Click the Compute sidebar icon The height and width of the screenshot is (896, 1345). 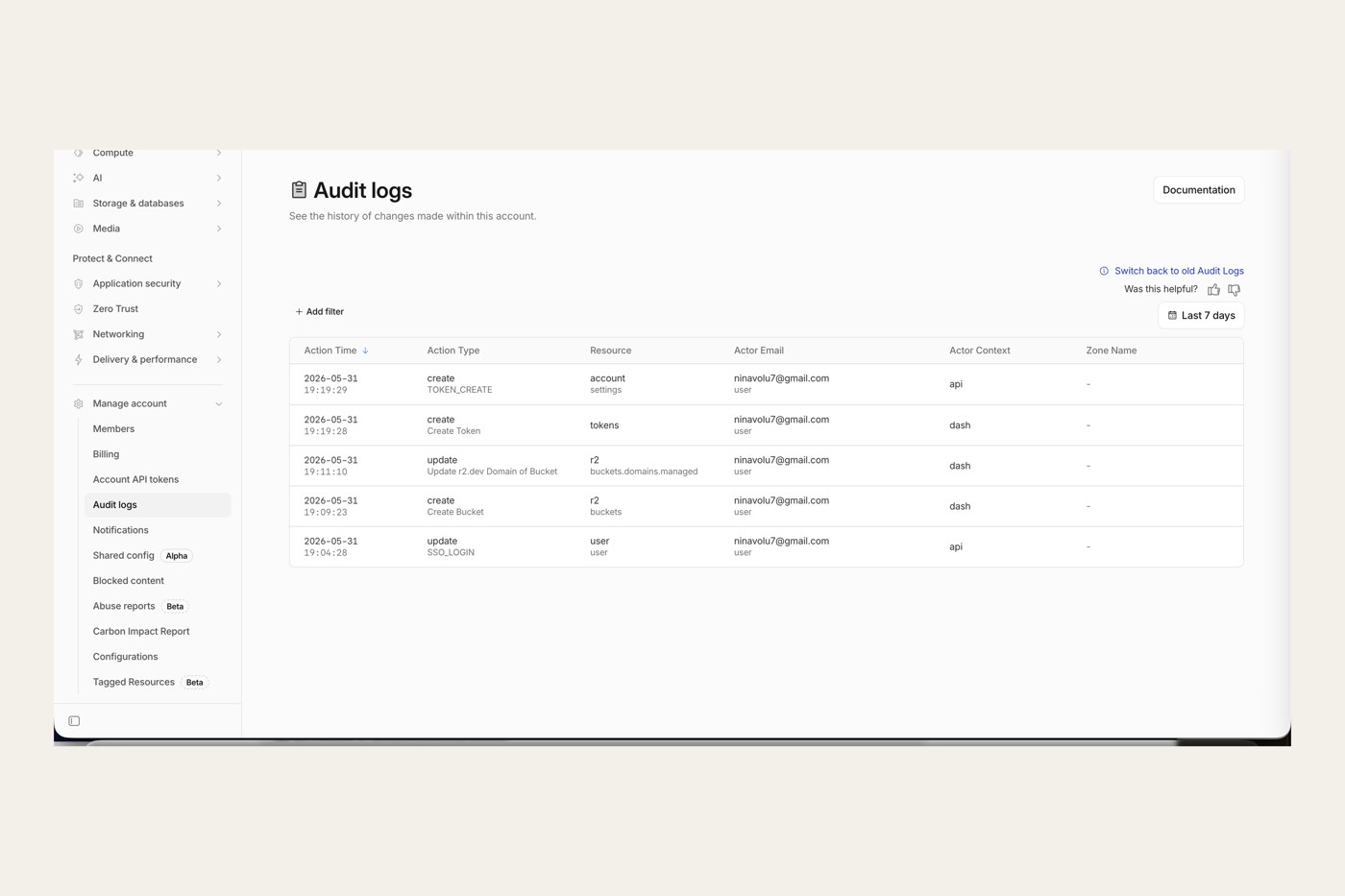(79, 153)
